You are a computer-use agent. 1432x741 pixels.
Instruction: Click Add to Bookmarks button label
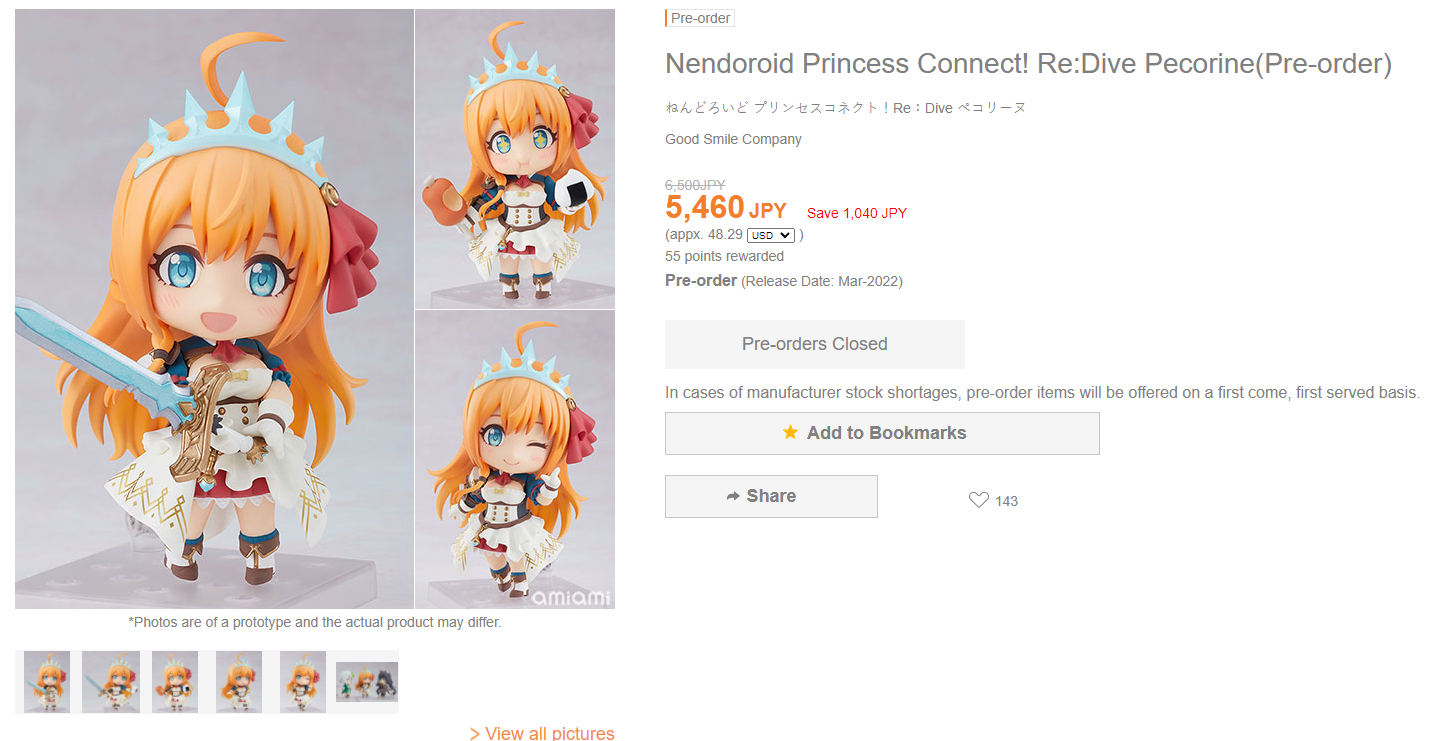886,433
